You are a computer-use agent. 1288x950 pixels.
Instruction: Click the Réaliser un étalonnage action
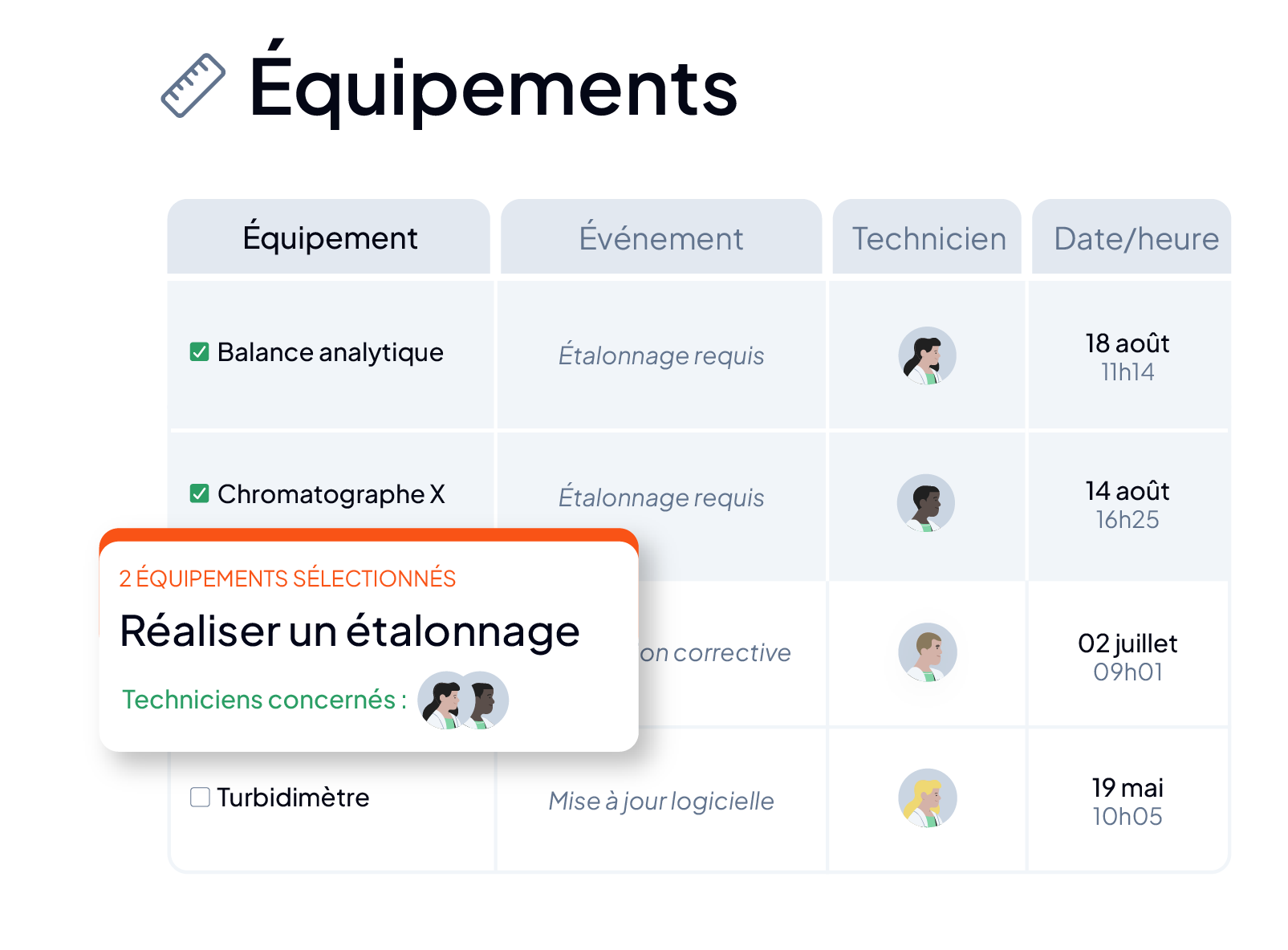pyautogui.click(x=350, y=631)
